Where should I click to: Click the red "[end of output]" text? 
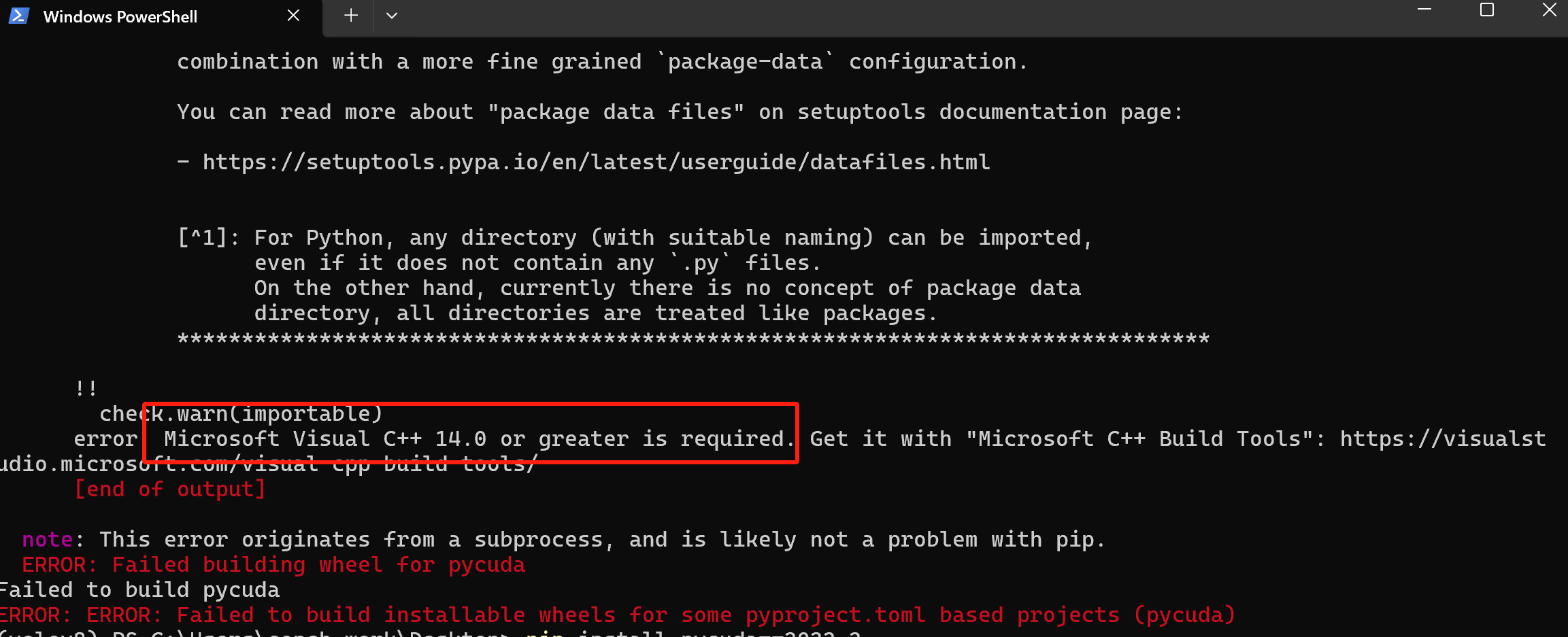click(169, 489)
